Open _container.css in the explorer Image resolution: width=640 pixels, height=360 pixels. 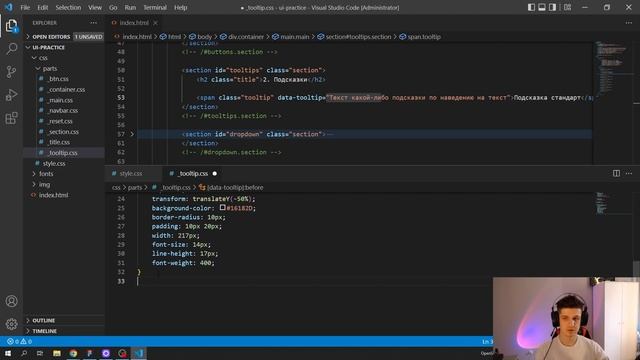[x=67, y=89]
